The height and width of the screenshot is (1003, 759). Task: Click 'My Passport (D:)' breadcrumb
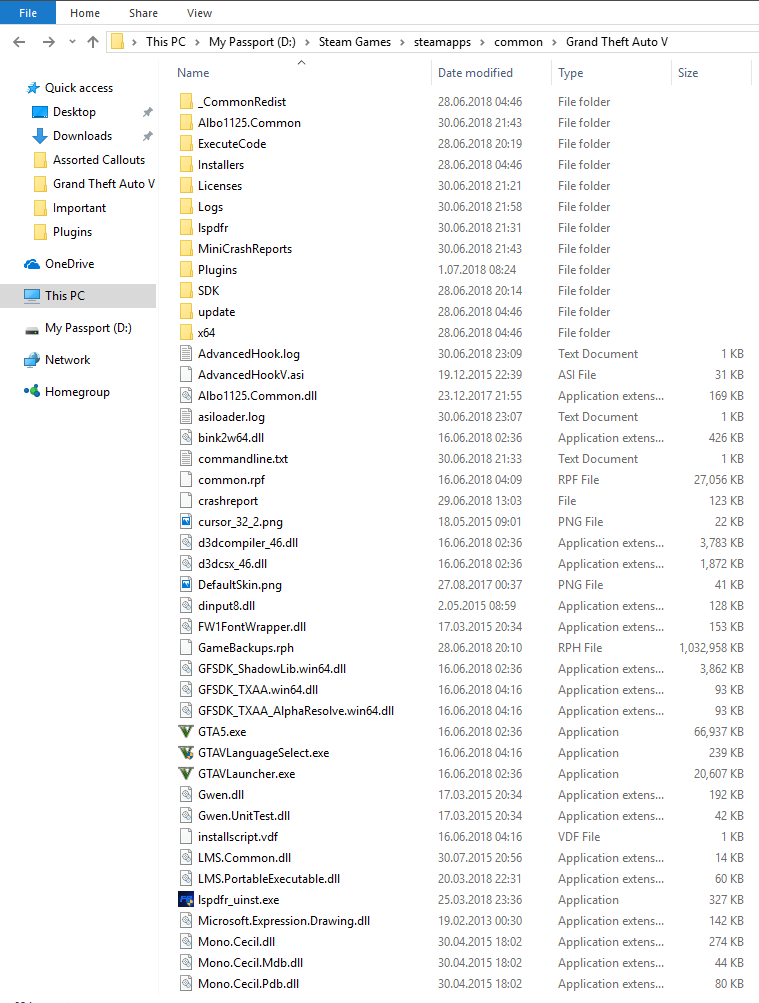(x=252, y=42)
